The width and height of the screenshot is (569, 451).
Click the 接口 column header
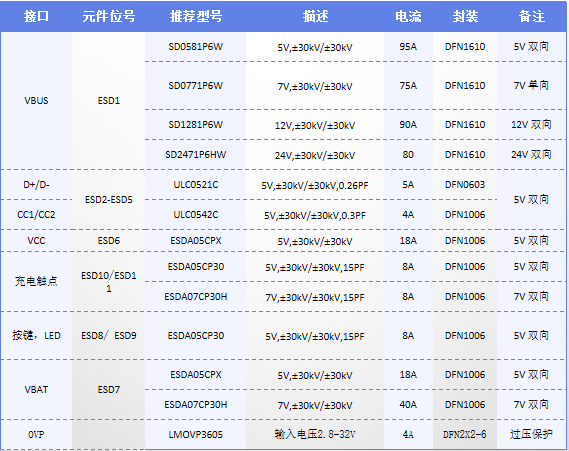point(36,16)
